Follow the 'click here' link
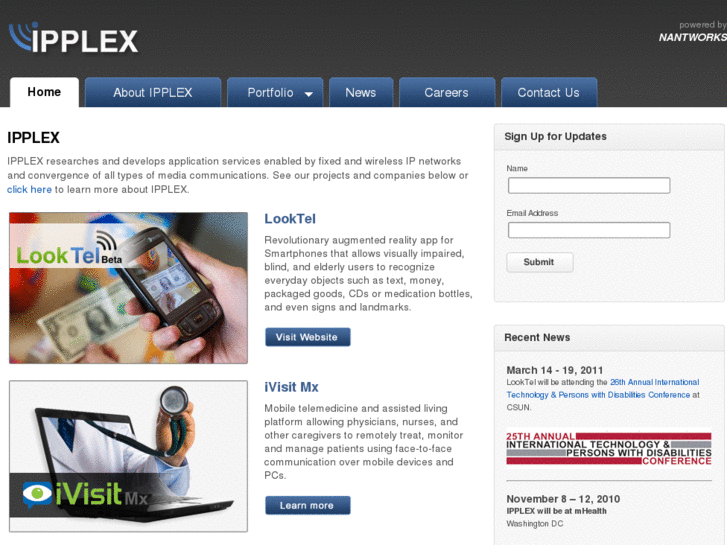The image size is (727, 545). coord(29,189)
